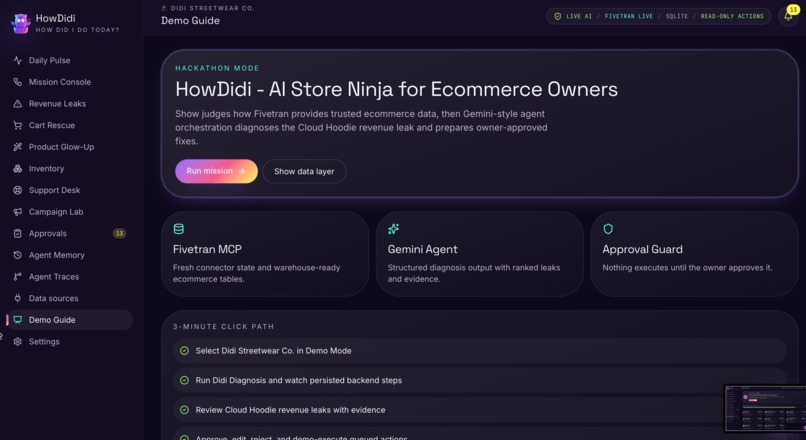
Task: Click SQLITE status label
Action: [x=676, y=16]
